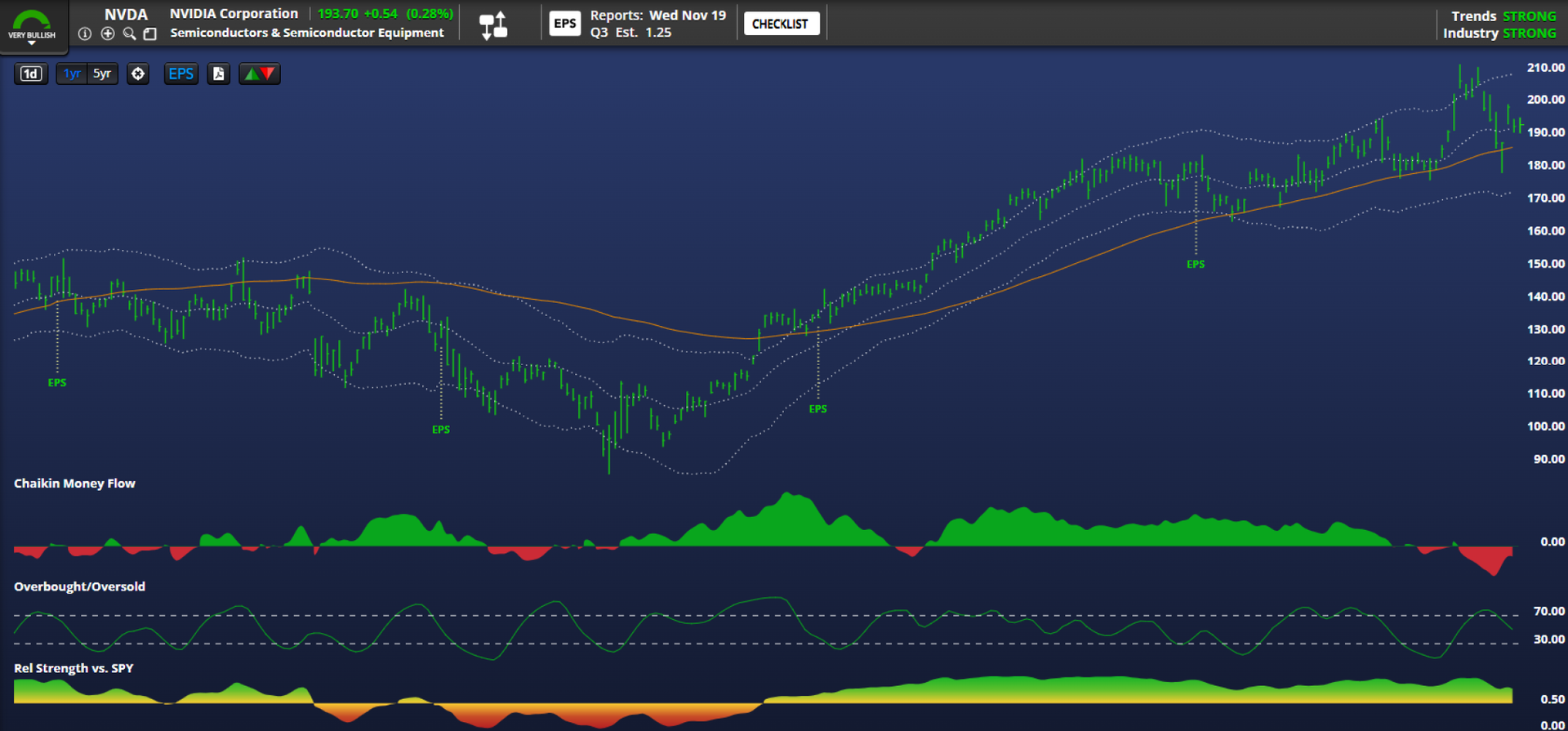The image size is (1568, 731).
Task: Select the 1d interval button
Action: click(31, 74)
